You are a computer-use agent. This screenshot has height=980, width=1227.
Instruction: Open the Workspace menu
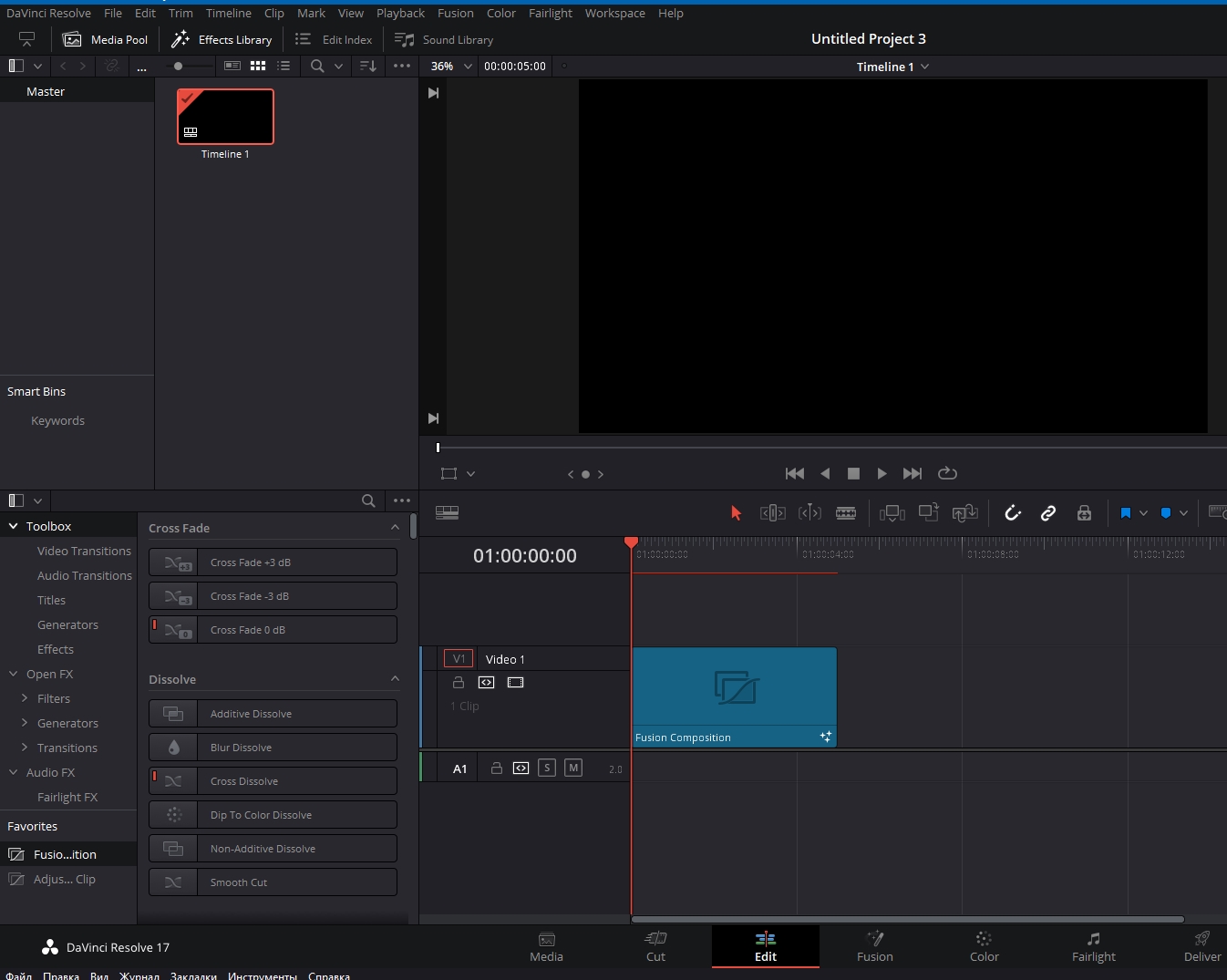615,13
